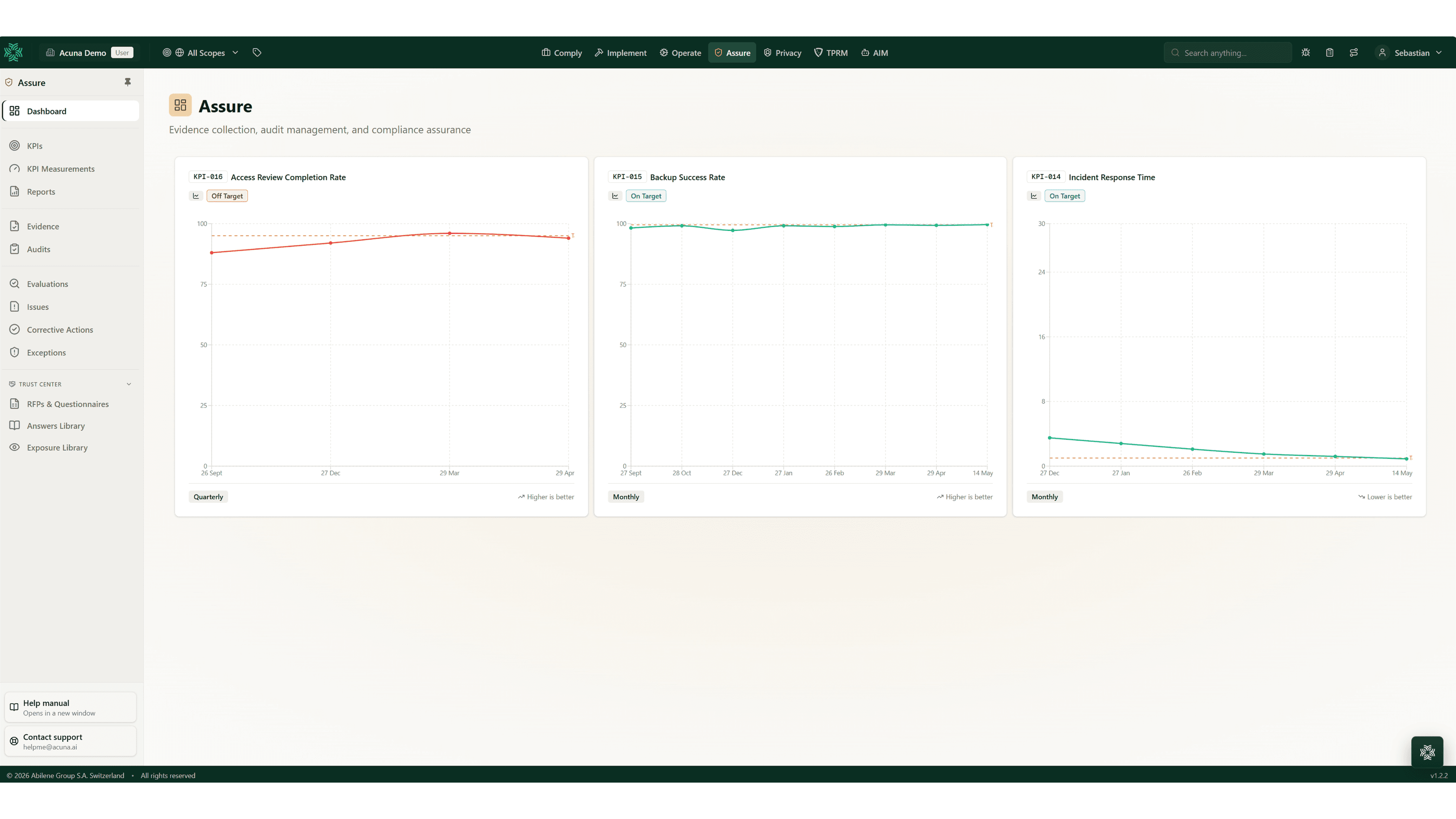
Task: Switch to the Implement module
Action: tap(620, 52)
